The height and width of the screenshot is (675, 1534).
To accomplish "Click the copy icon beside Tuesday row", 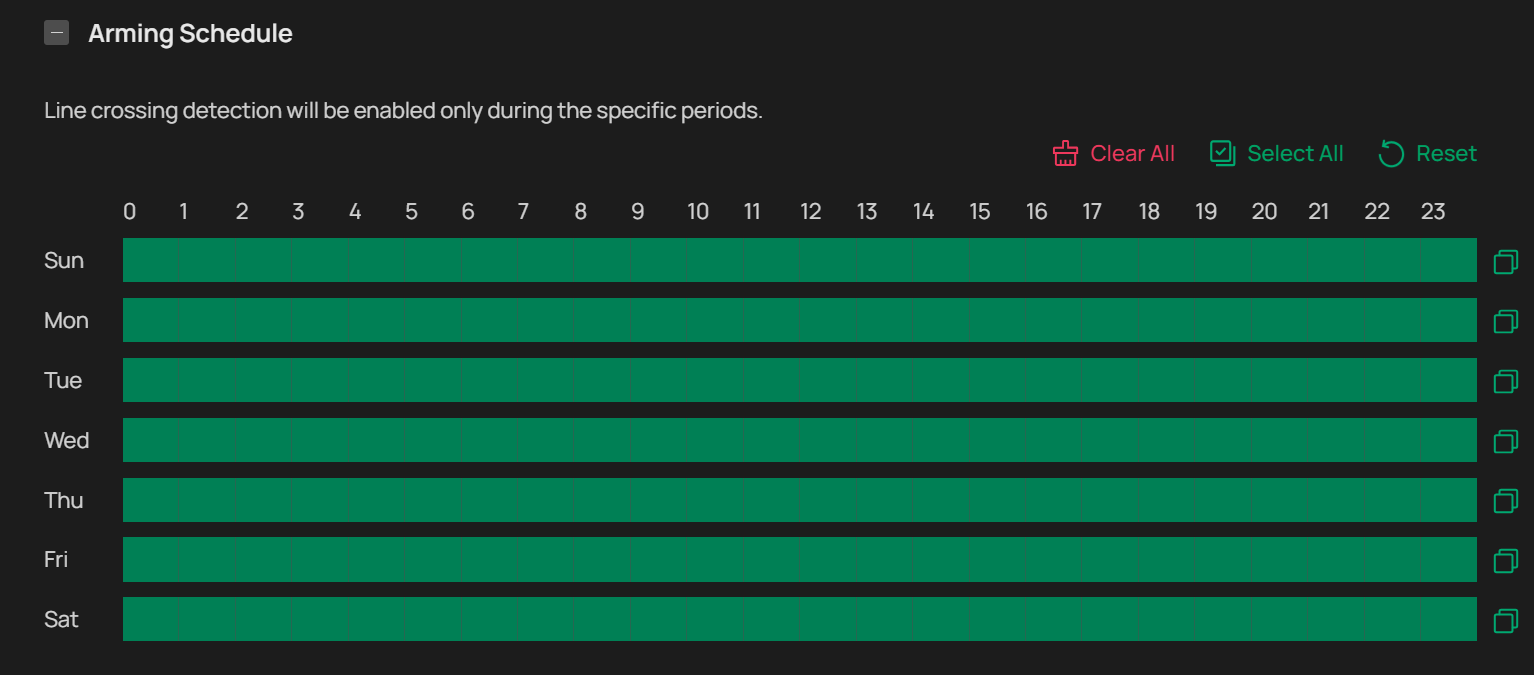I will pos(1505,381).
